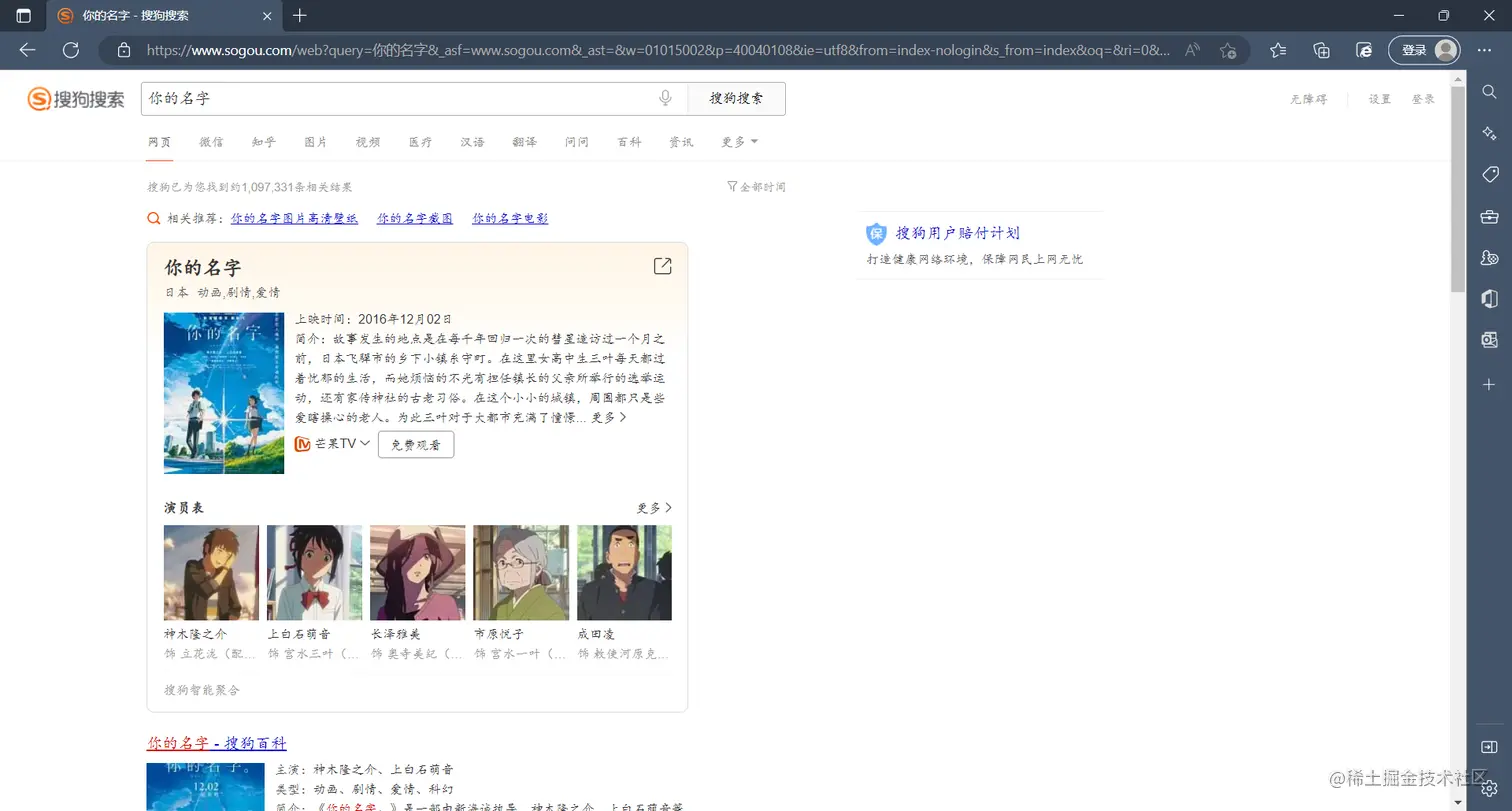The image size is (1512, 811).
Task: Add this page to favorites
Action: 1228,50
